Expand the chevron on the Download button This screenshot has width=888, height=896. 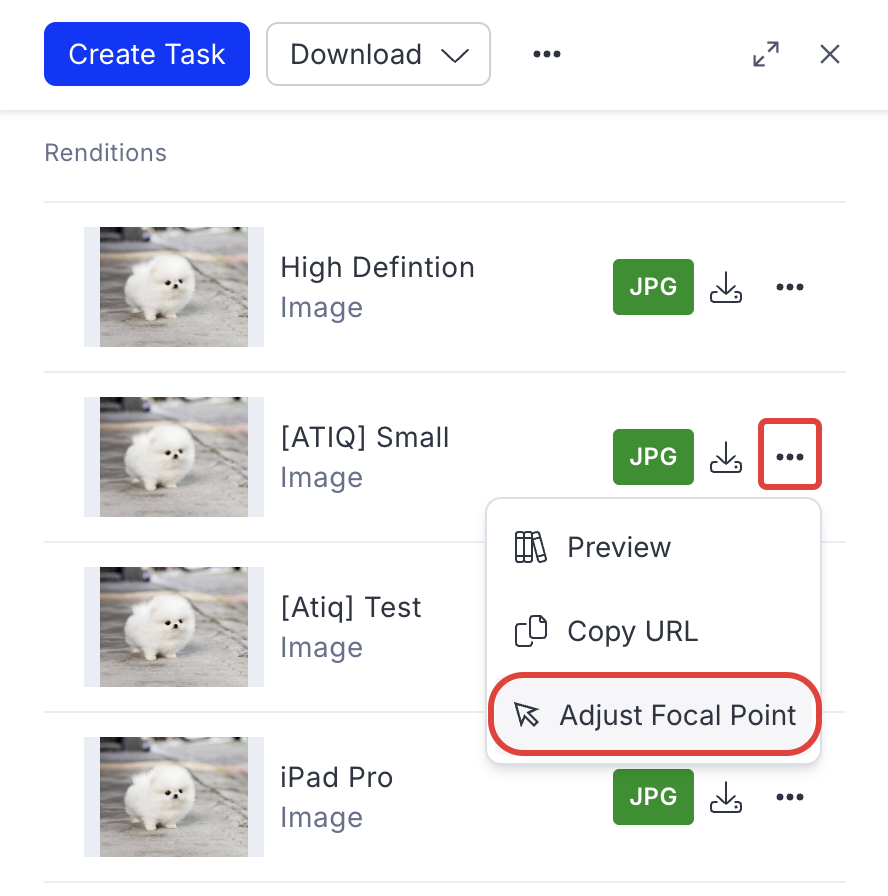point(456,55)
